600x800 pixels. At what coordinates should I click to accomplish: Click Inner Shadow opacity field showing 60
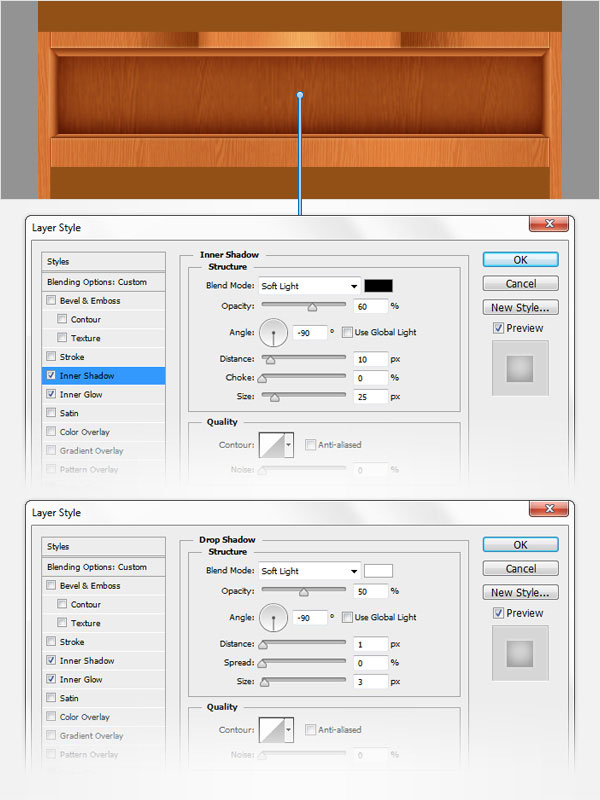(x=370, y=307)
